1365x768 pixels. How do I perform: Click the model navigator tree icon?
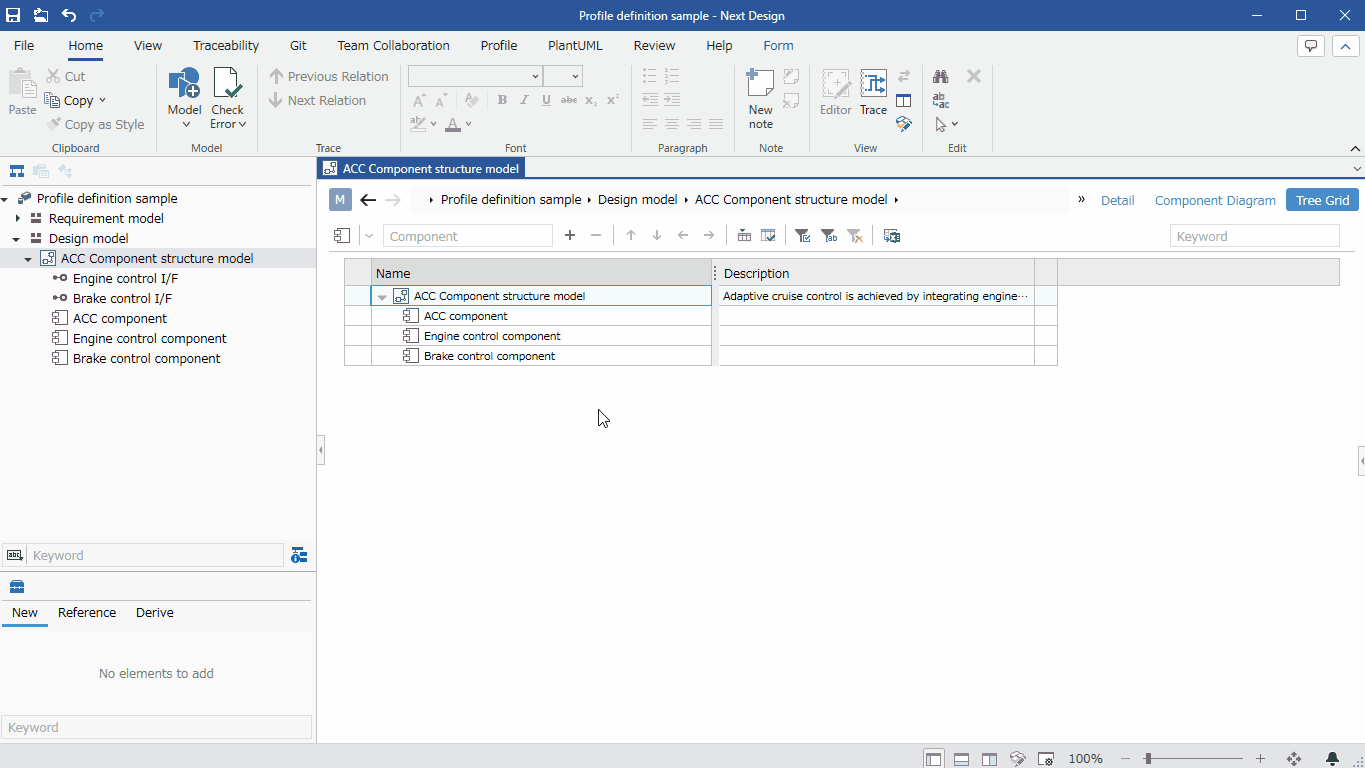[x=17, y=171]
